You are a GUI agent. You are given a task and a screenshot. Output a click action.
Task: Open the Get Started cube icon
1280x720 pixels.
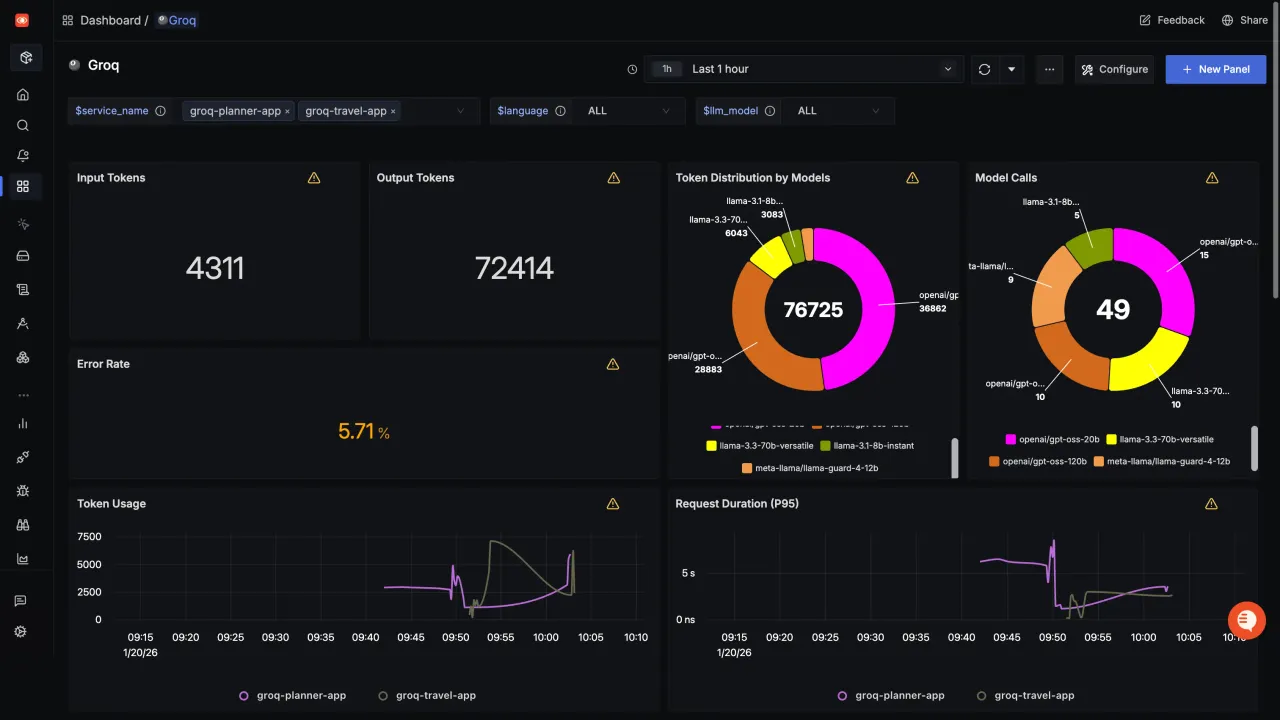26,58
